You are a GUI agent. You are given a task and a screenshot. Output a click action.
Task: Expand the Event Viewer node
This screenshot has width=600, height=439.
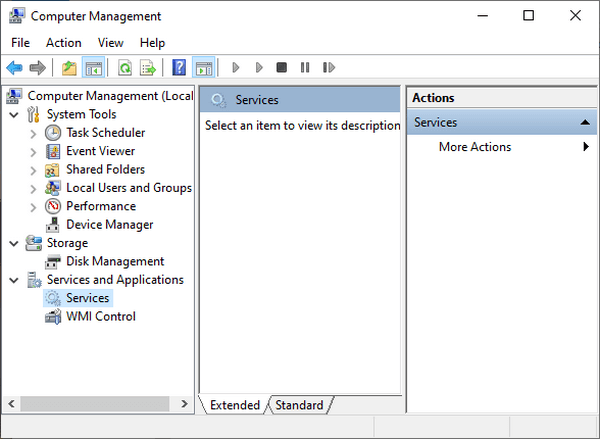(x=33, y=152)
